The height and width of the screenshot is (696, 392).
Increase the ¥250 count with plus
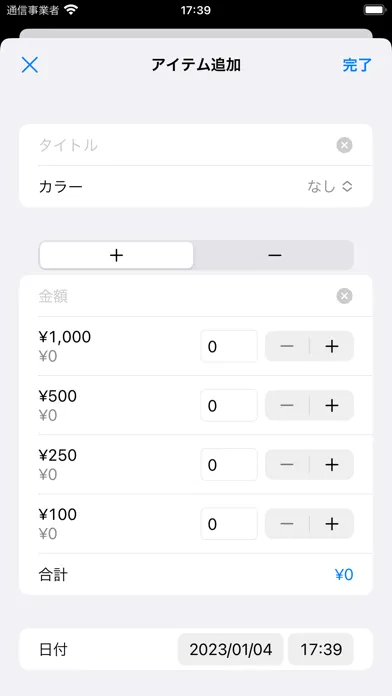(x=332, y=465)
